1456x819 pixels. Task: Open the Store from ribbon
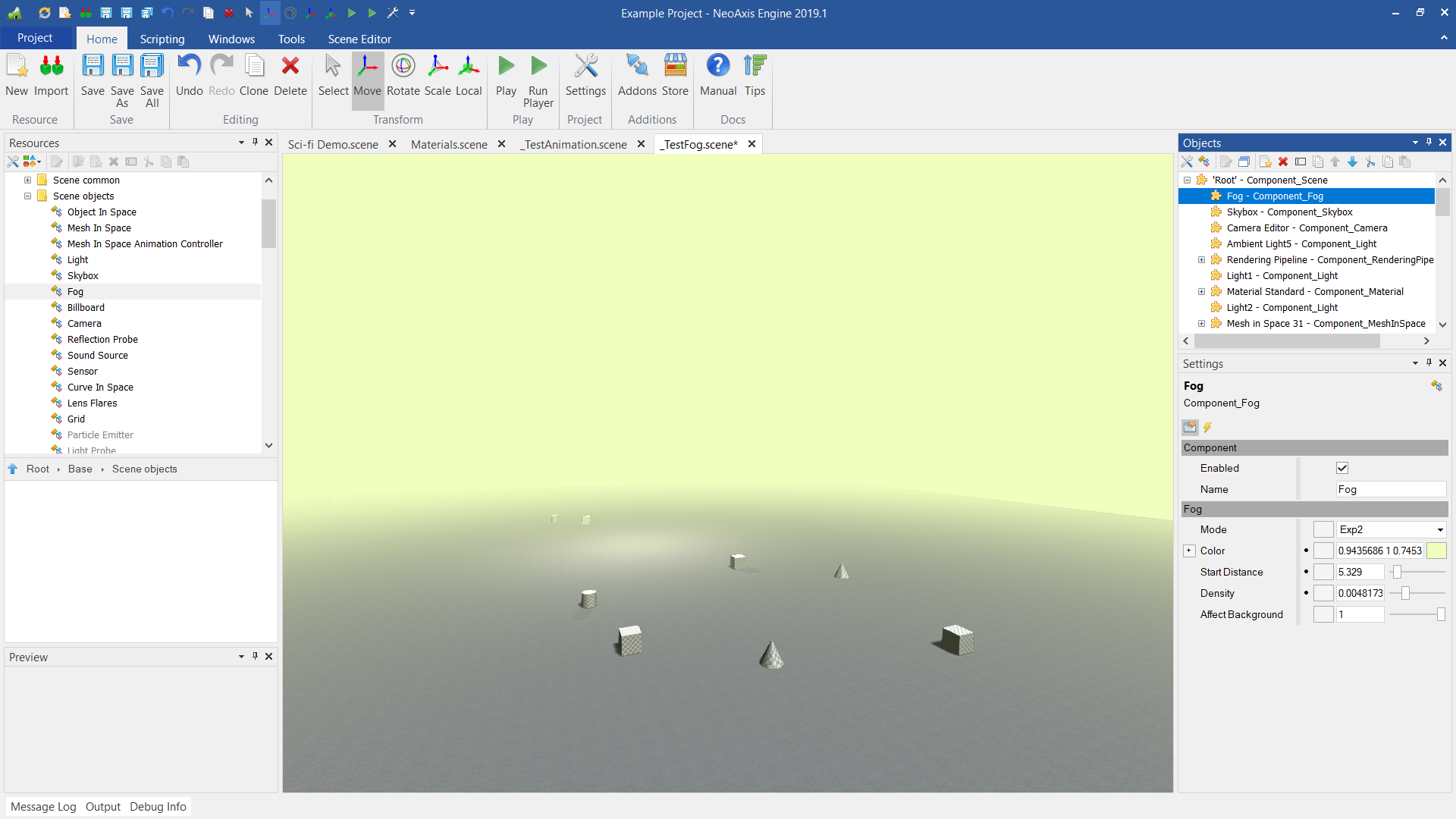coord(675,76)
